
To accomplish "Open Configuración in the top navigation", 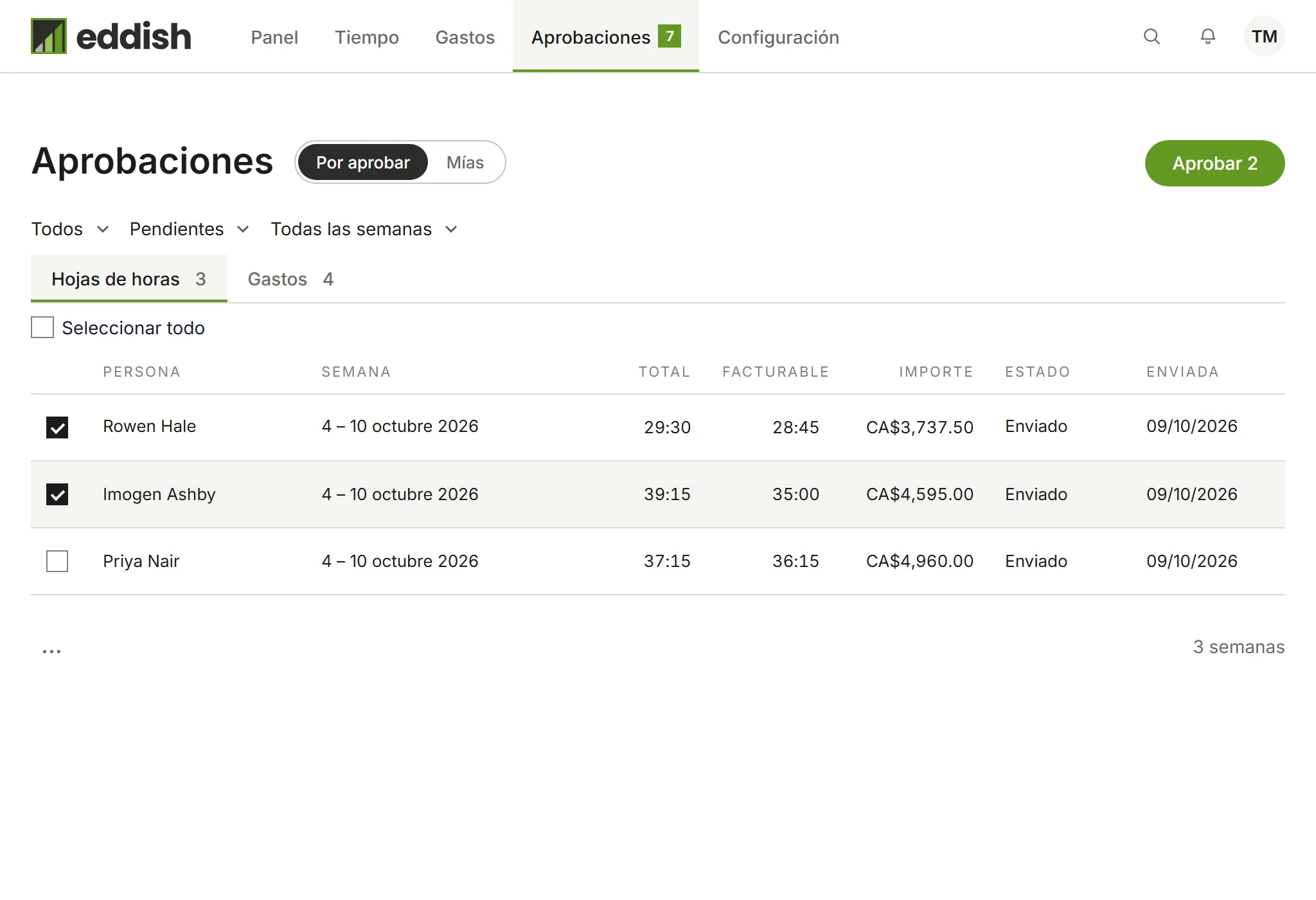I will coord(778,37).
